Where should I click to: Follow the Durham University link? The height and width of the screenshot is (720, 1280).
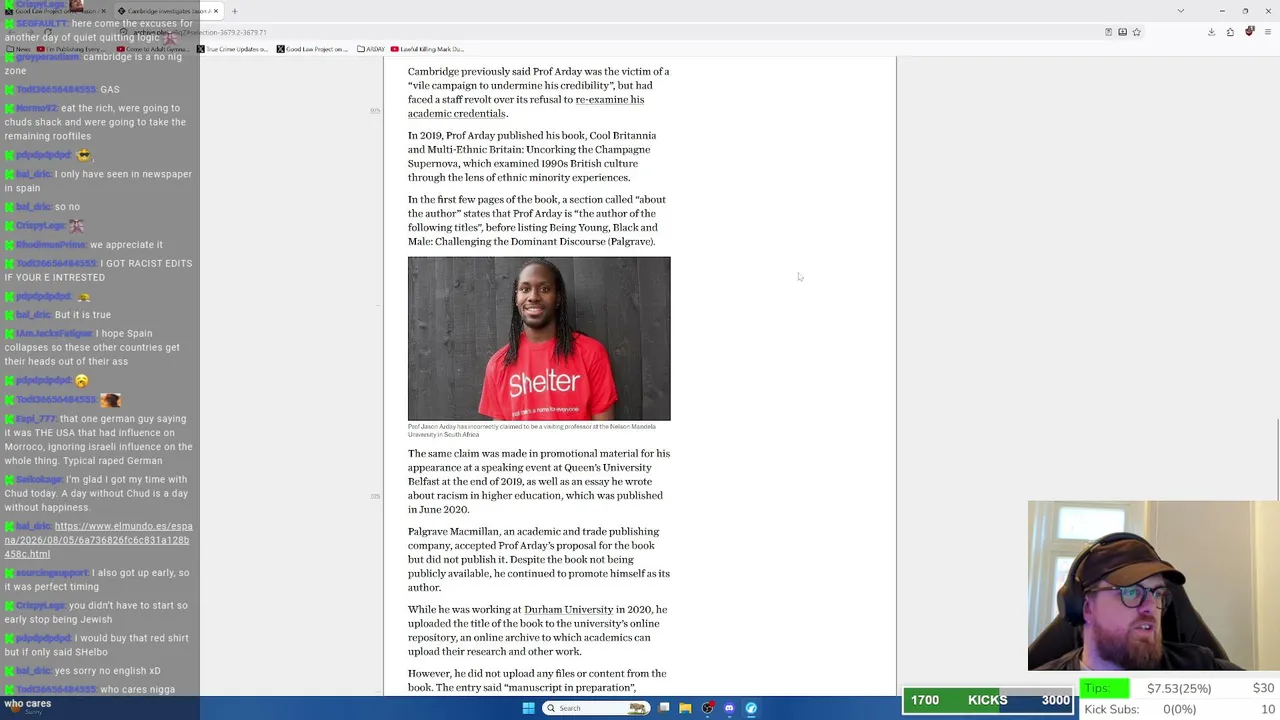[x=568, y=609]
